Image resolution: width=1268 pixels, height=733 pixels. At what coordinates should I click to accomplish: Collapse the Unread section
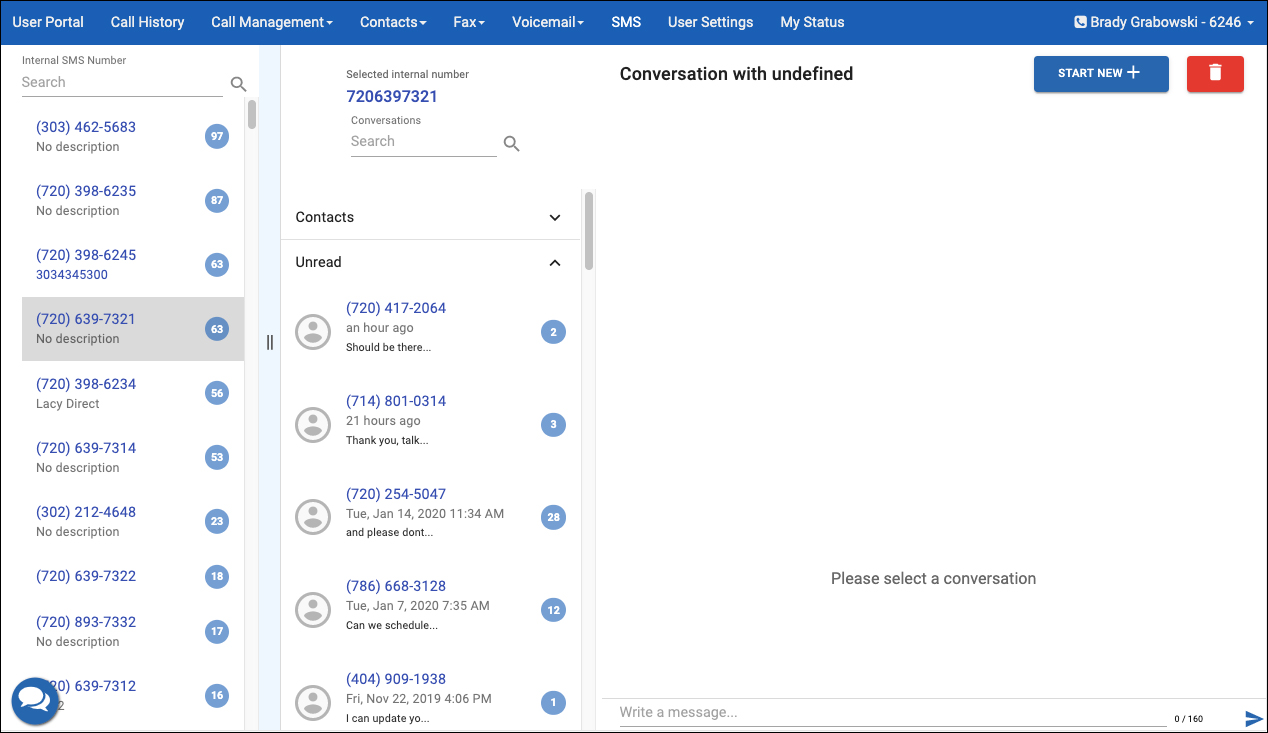tap(555, 262)
